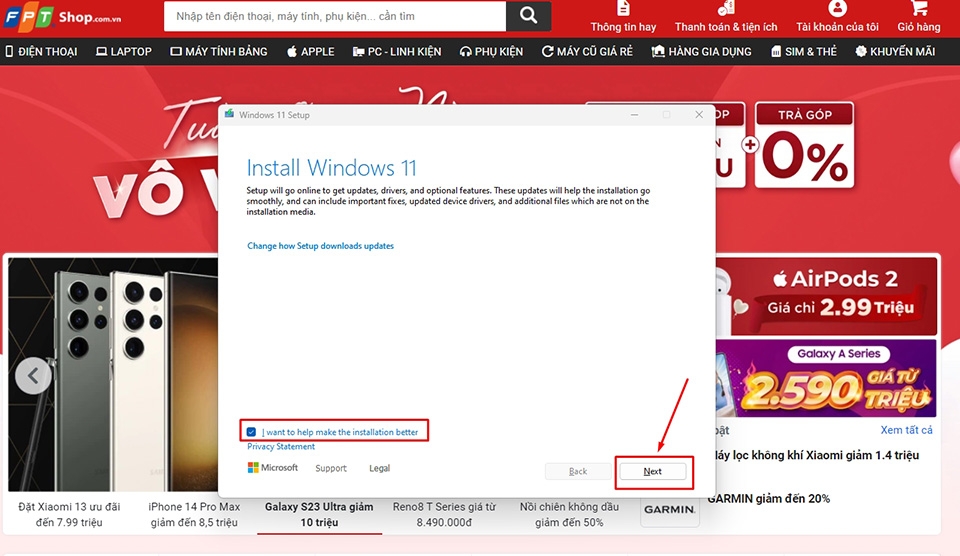Close the Windows 11 Setup window
Image resolution: width=960 pixels, height=556 pixels.
pyautogui.click(x=699, y=115)
